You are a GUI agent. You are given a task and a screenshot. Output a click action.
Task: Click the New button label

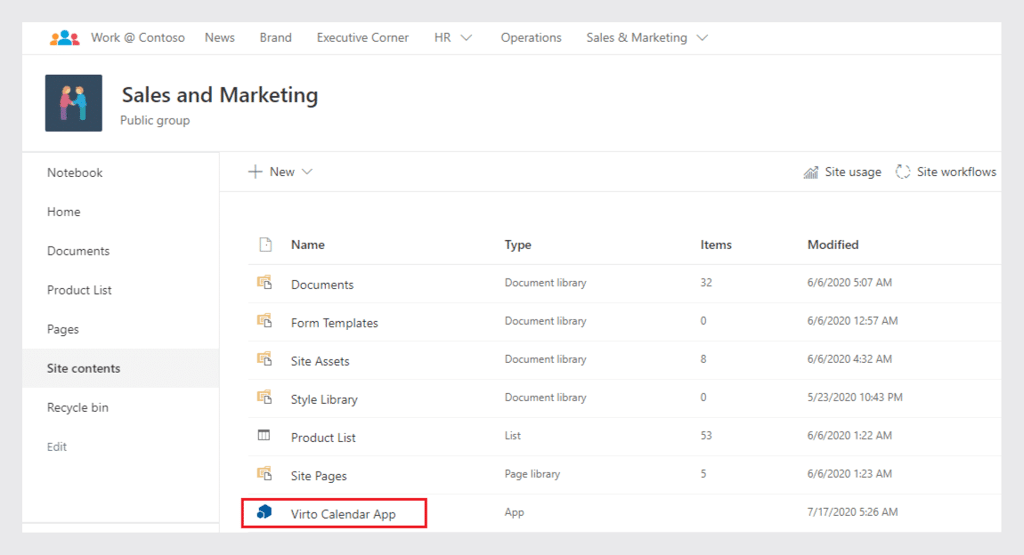[x=282, y=172]
